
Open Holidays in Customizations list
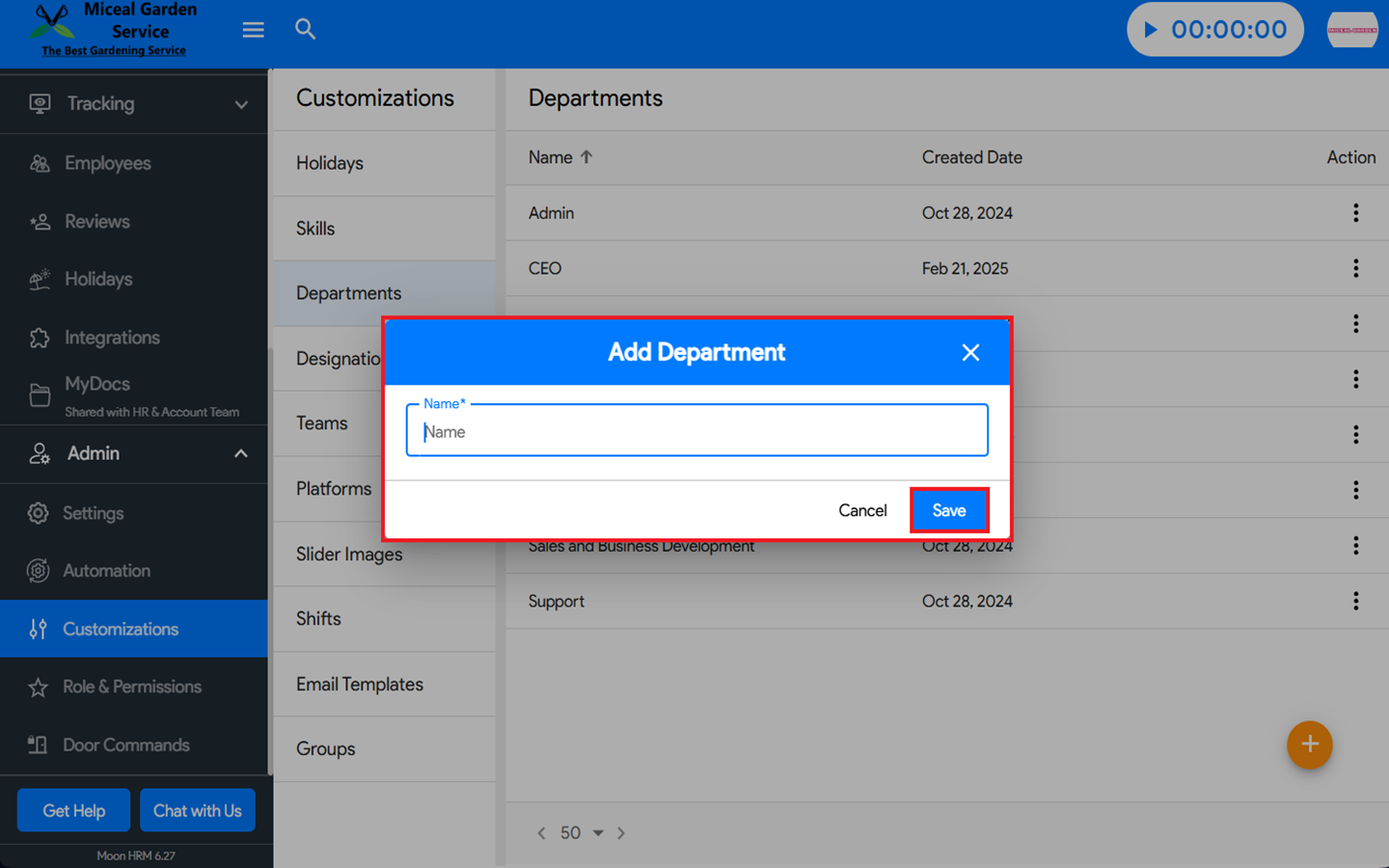click(x=330, y=163)
